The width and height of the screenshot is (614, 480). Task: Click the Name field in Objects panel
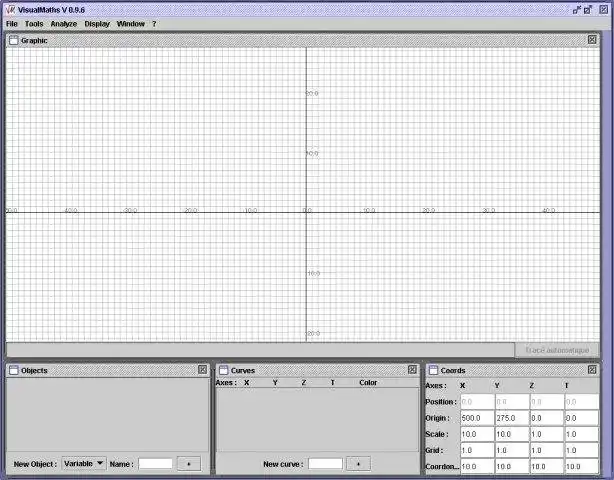point(155,464)
